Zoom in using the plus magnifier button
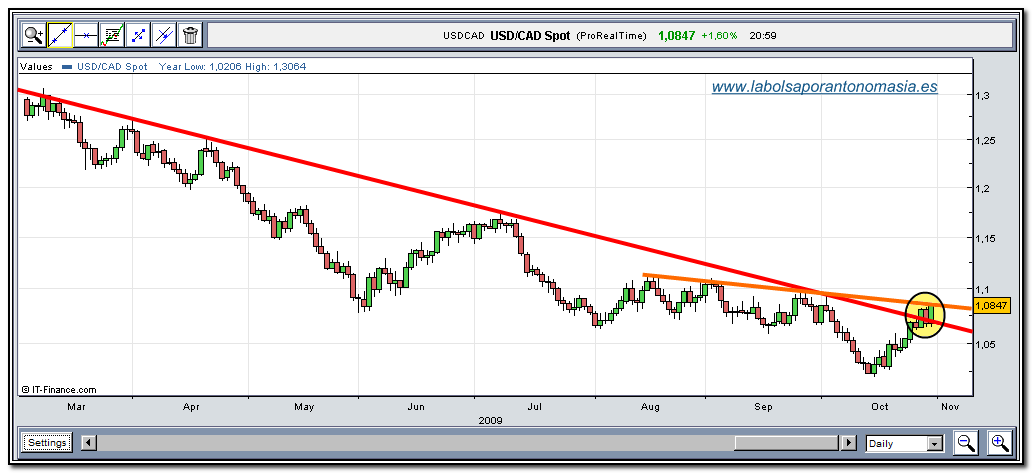This screenshot has height=473, width=1032. [x=999, y=443]
